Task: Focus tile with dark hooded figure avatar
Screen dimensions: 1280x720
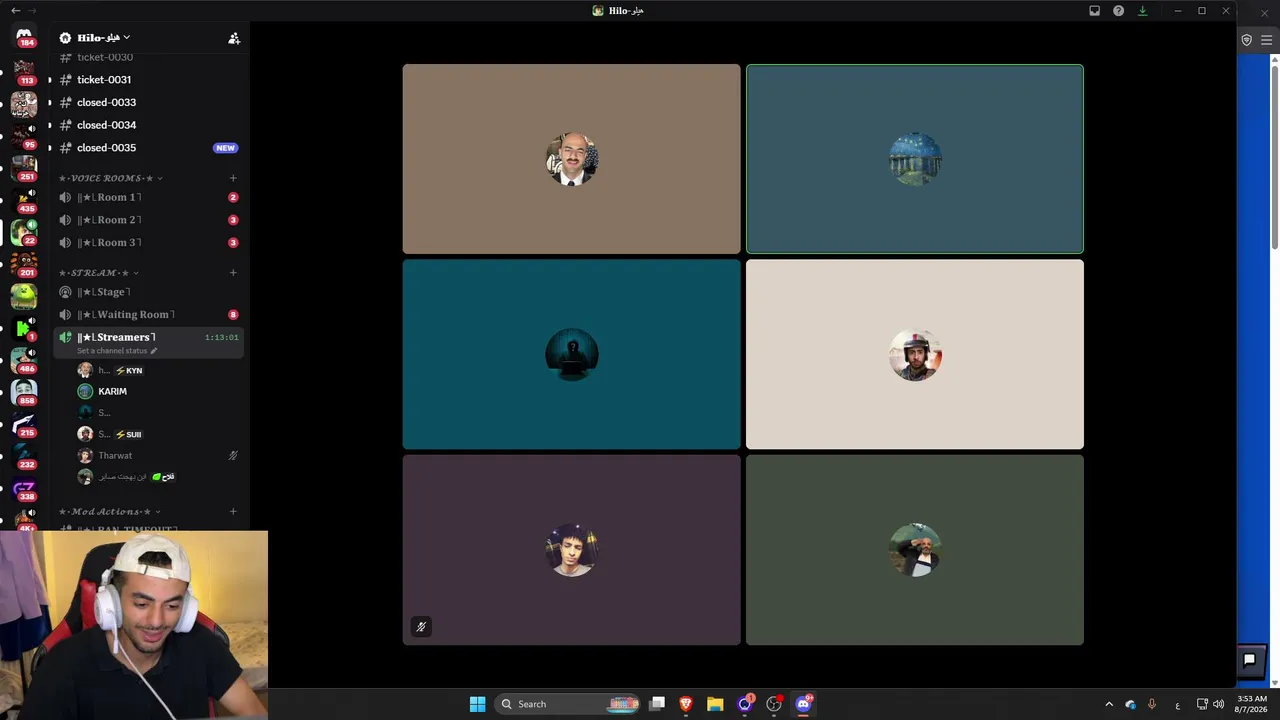Action: [x=571, y=354]
